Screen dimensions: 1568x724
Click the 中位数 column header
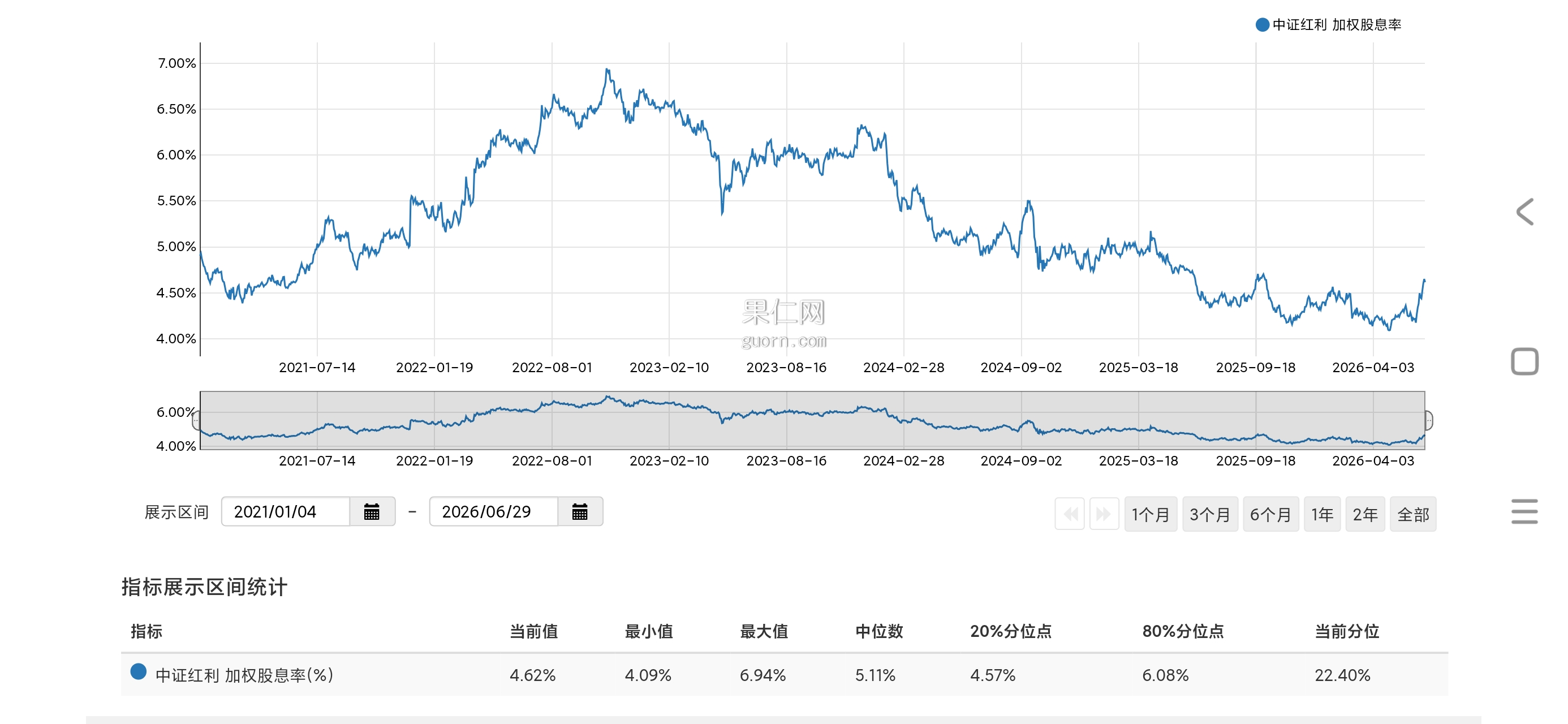879,631
